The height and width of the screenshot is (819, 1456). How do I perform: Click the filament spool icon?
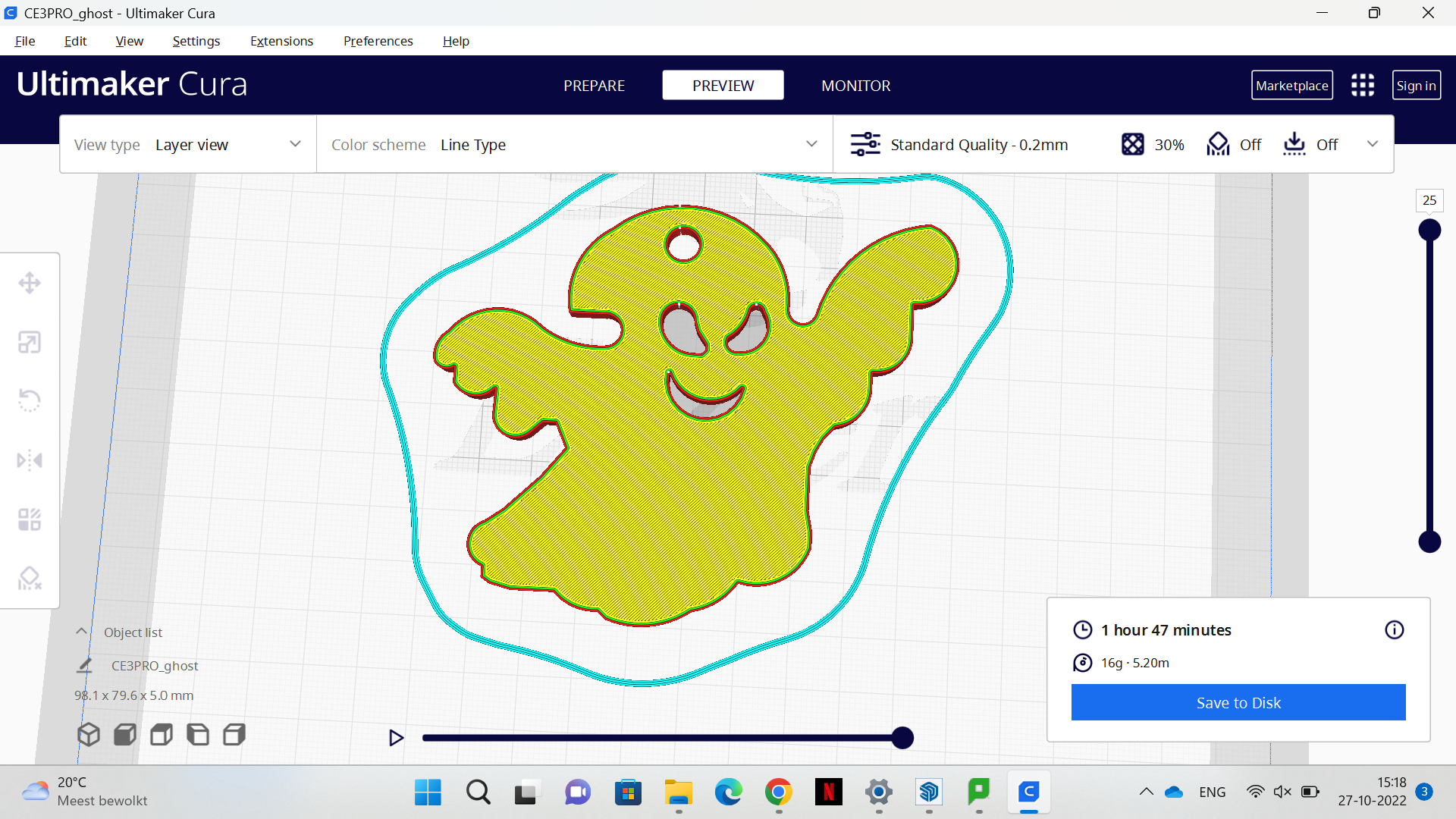pos(1083,663)
